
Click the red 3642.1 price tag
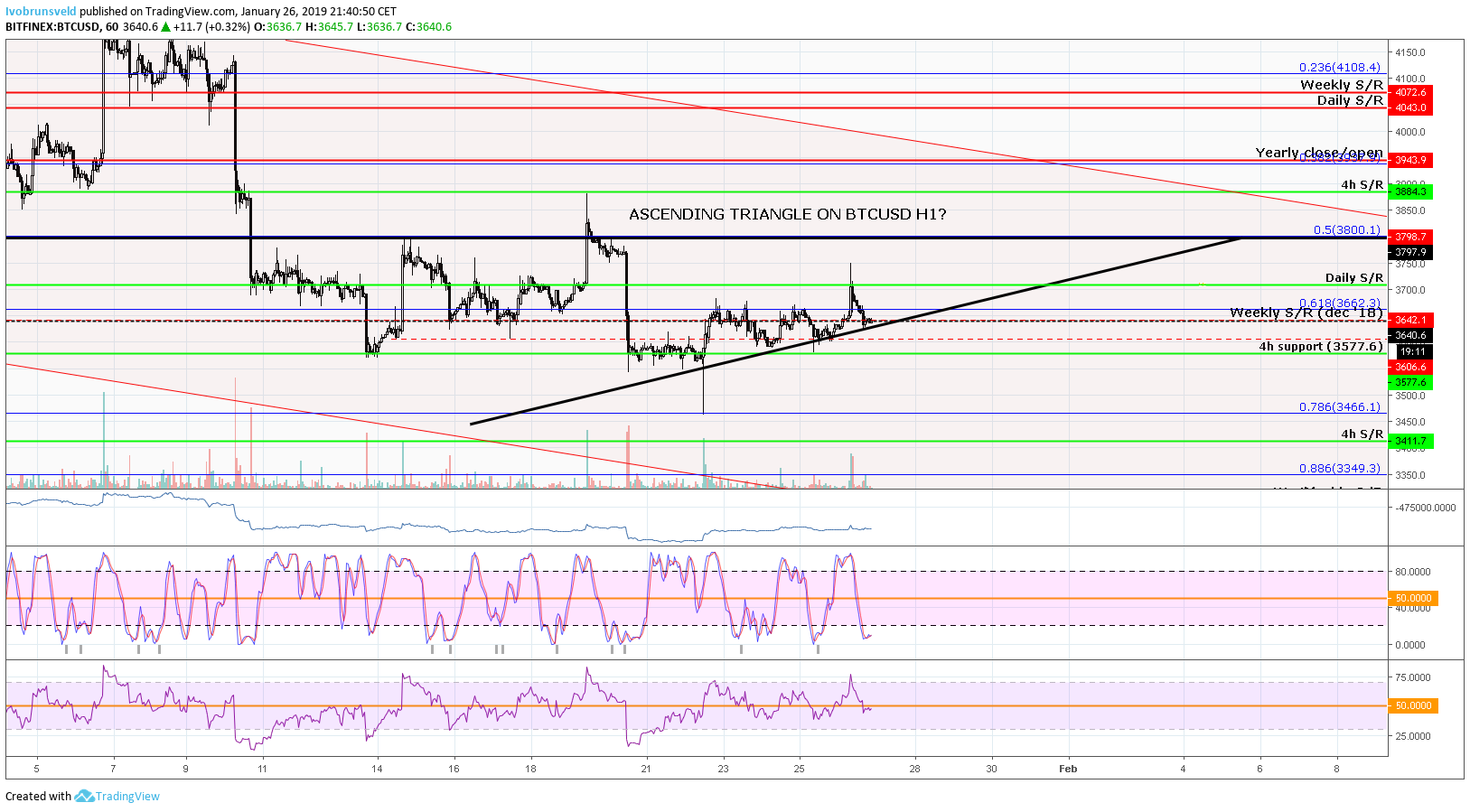[1411, 320]
